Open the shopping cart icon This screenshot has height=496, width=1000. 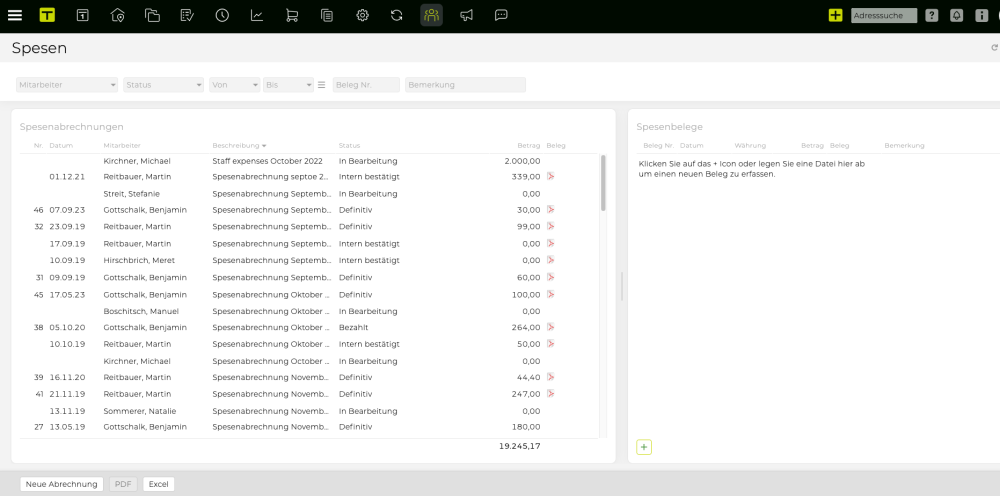292,15
